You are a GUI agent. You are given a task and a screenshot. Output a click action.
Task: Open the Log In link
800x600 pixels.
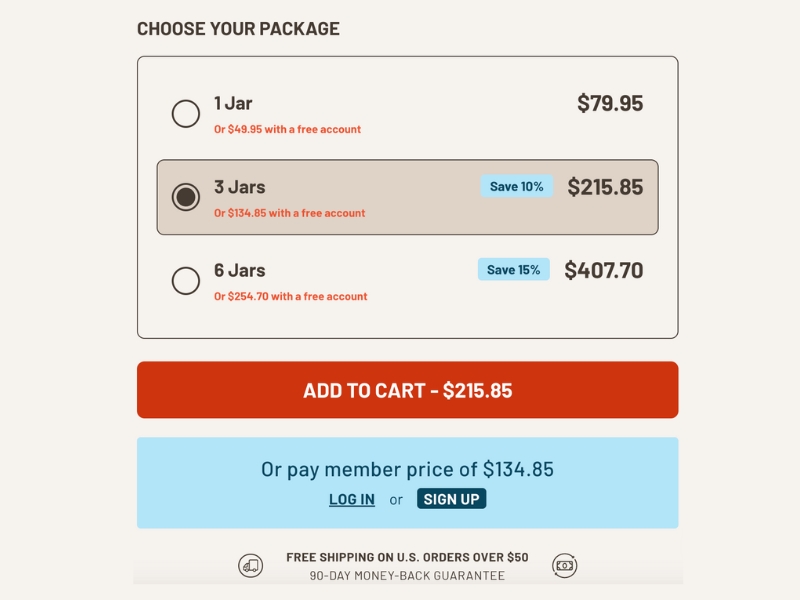click(x=352, y=499)
